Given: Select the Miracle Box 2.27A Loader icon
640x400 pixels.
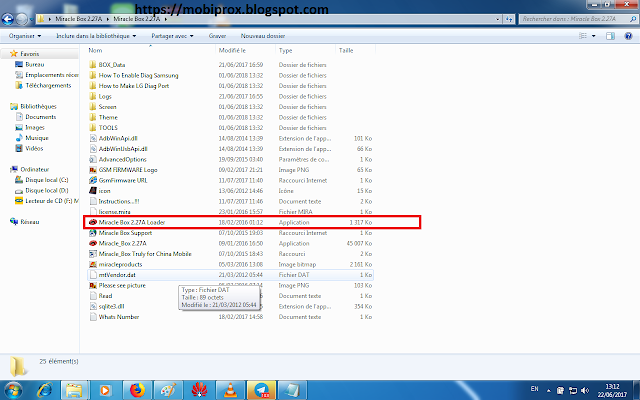Looking at the screenshot, I should pyautogui.click(x=93, y=222).
